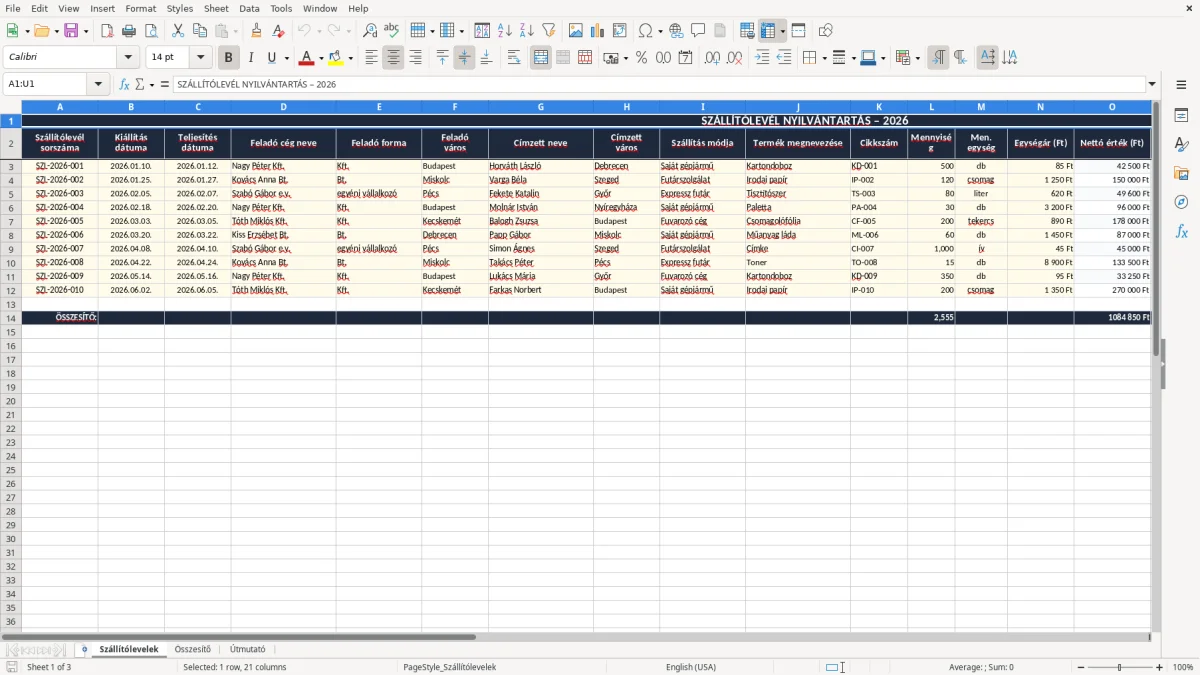Toggle Wrap Text
Viewport: 1200px width, 675px height.
514,58
